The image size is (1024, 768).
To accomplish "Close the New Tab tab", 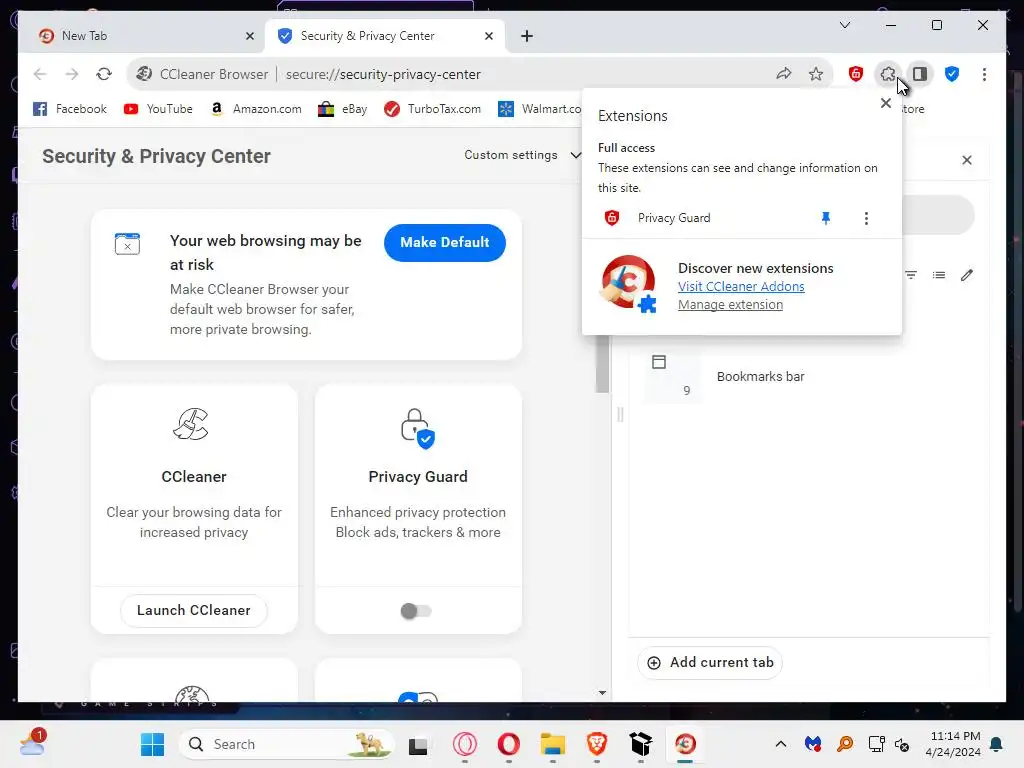I will click(249, 36).
